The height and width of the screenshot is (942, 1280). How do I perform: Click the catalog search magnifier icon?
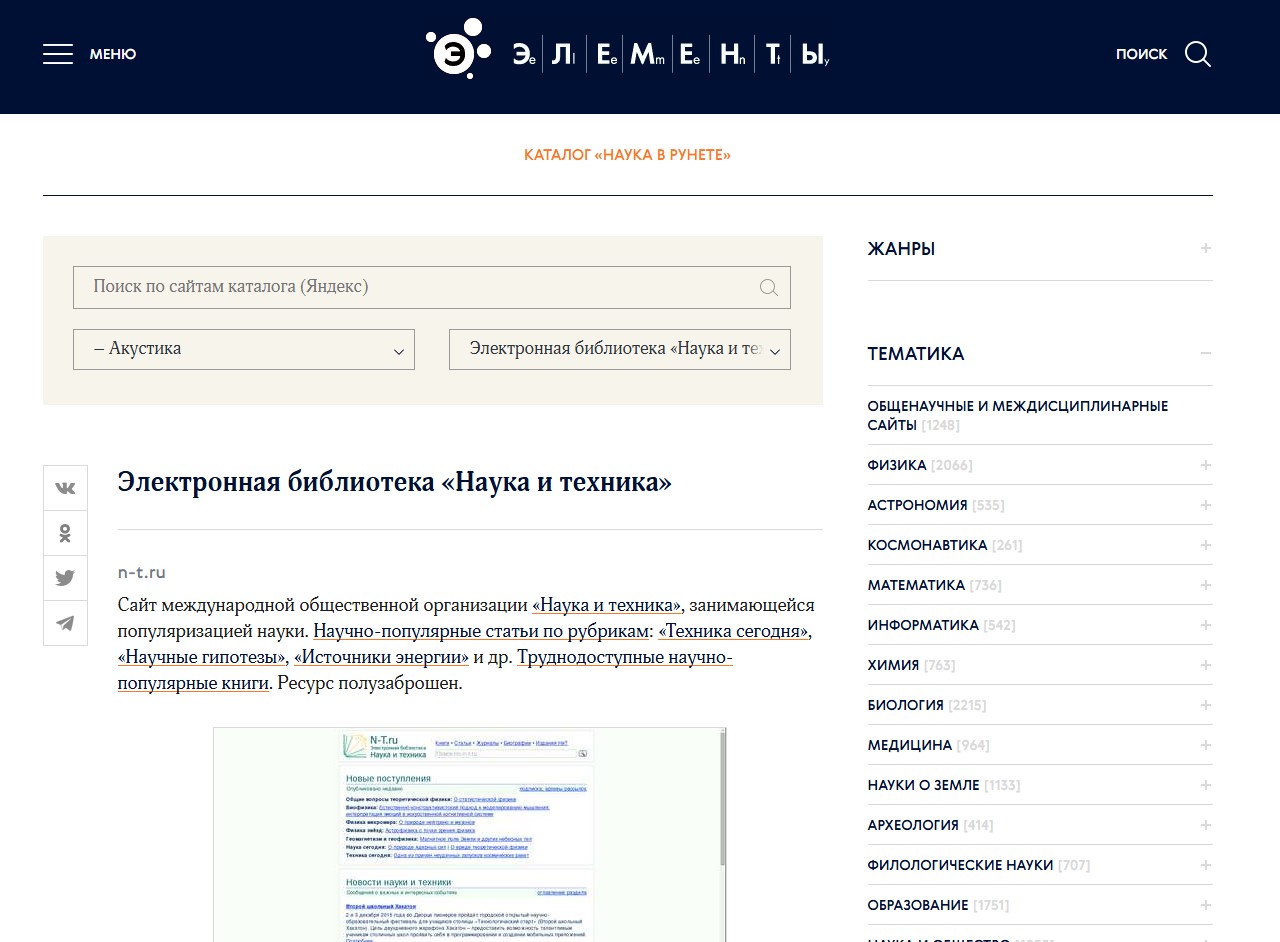pos(768,288)
